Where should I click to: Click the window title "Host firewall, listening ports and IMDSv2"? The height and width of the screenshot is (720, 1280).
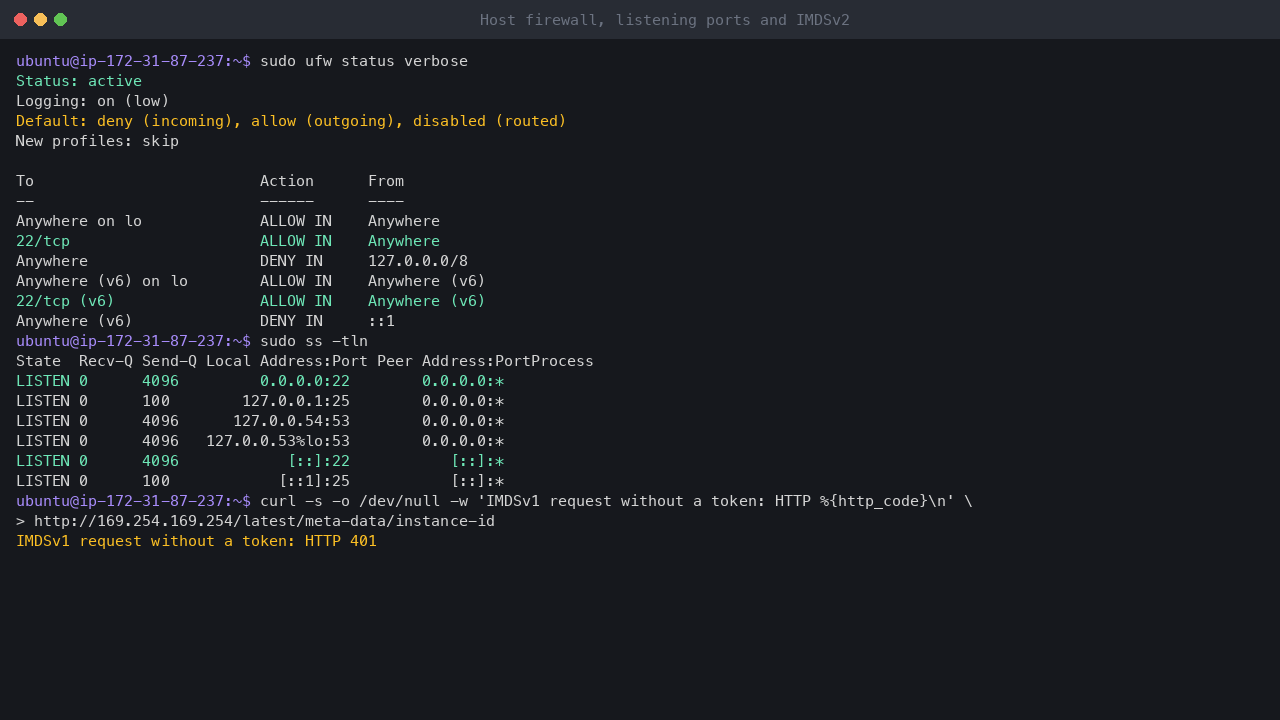pos(665,20)
